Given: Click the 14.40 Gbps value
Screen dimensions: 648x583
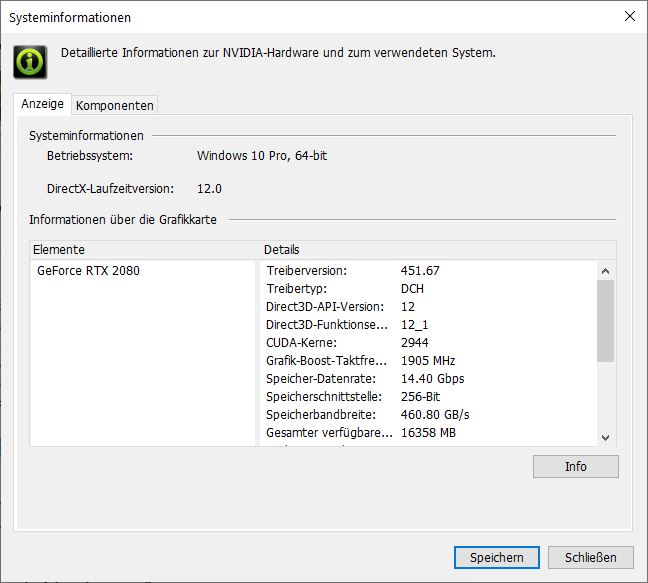Looking at the screenshot, I should (433, 378).
